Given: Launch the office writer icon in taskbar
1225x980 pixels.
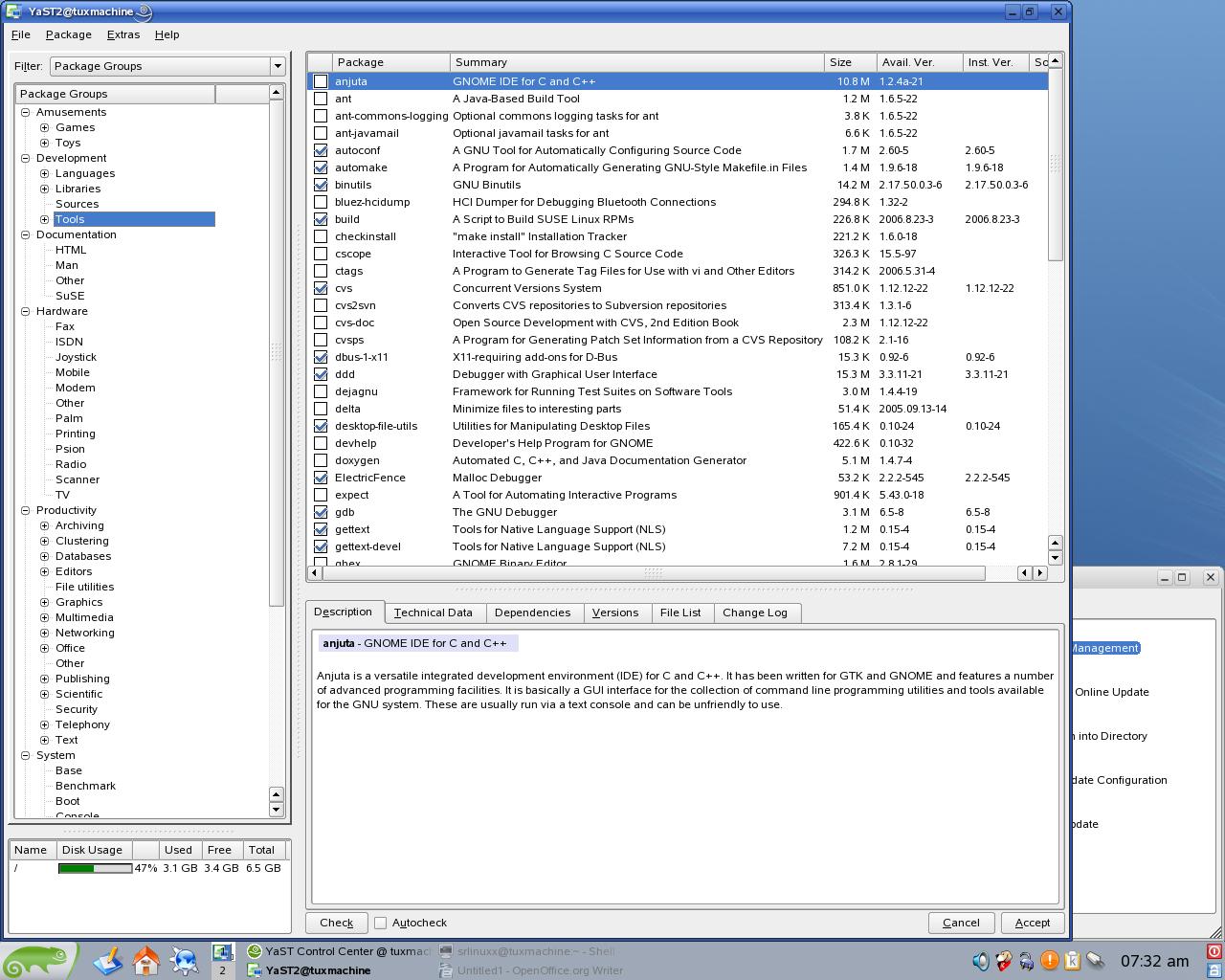Looking at the screenshot, I should pos(108,960).
